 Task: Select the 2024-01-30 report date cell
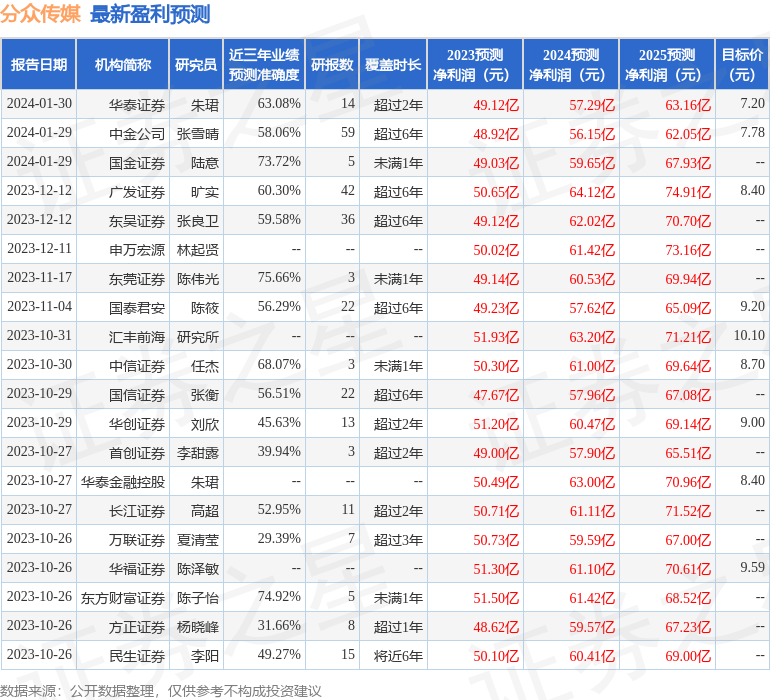pos(39,104)
